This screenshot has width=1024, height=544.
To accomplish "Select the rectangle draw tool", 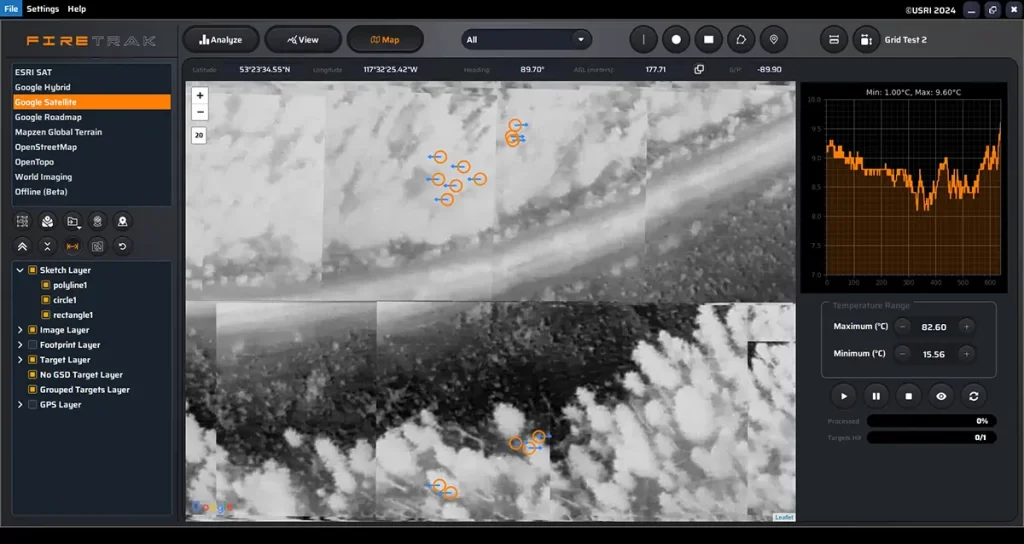I will coord(708,39).
